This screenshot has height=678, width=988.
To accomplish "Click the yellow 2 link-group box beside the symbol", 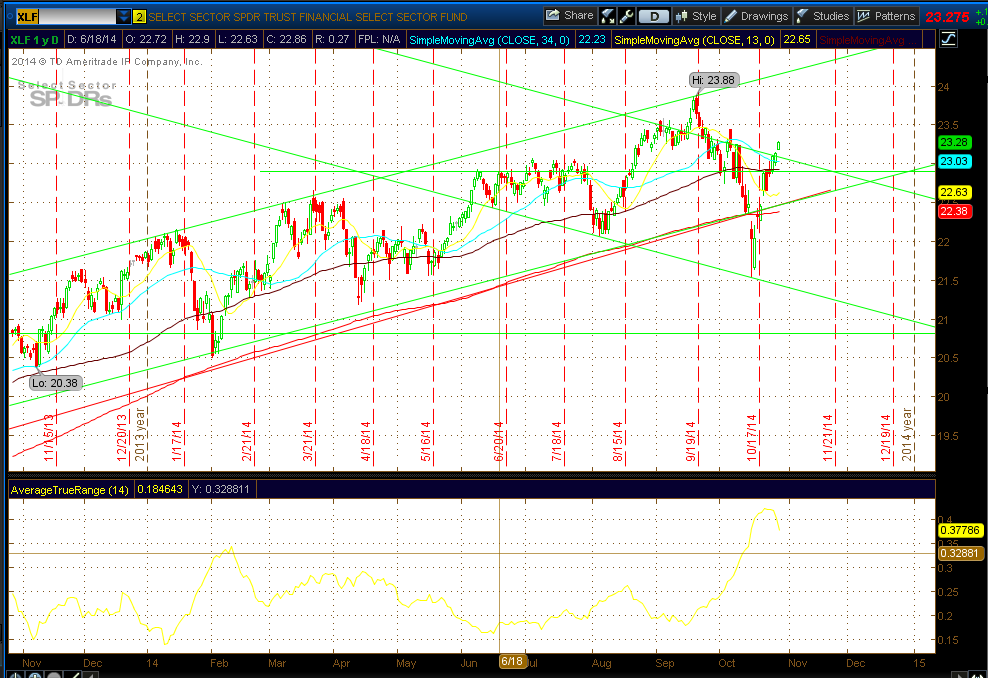I will 139,16.
